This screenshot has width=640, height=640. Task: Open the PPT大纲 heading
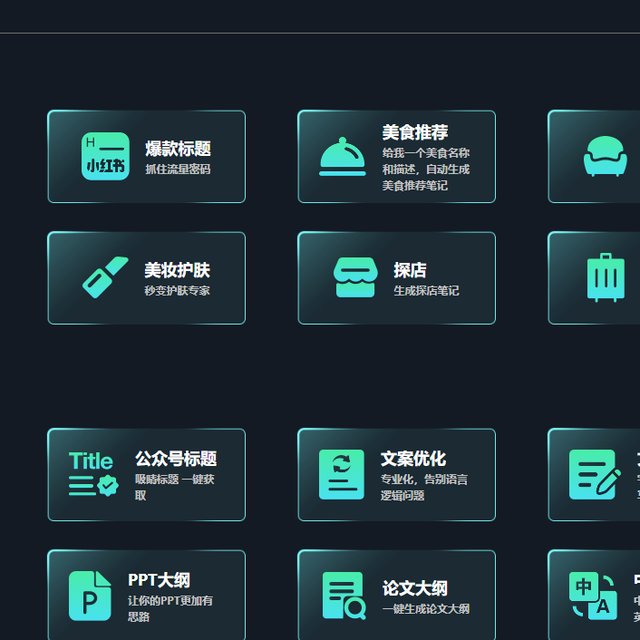[x=159, y=580]
